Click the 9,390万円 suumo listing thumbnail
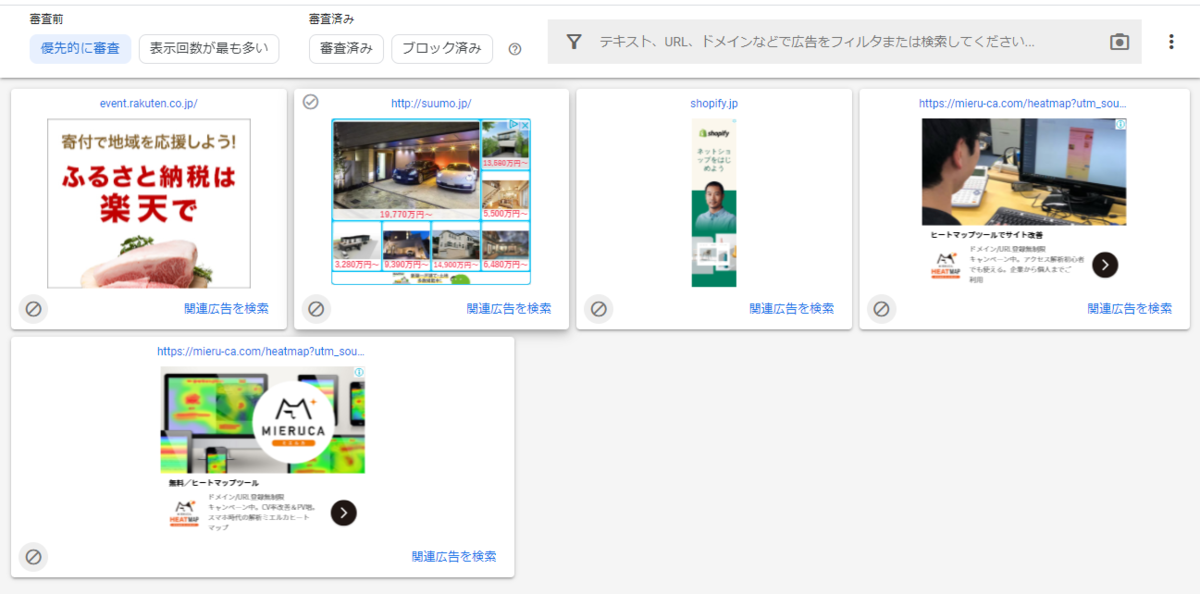 point(406,247)
